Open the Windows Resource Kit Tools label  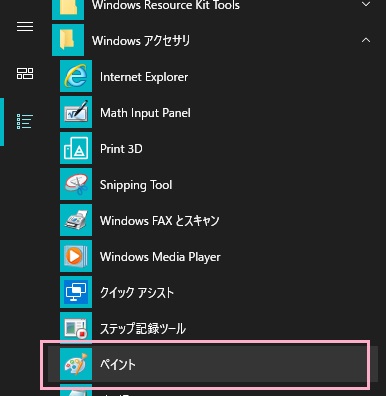(x=166, y=5)
